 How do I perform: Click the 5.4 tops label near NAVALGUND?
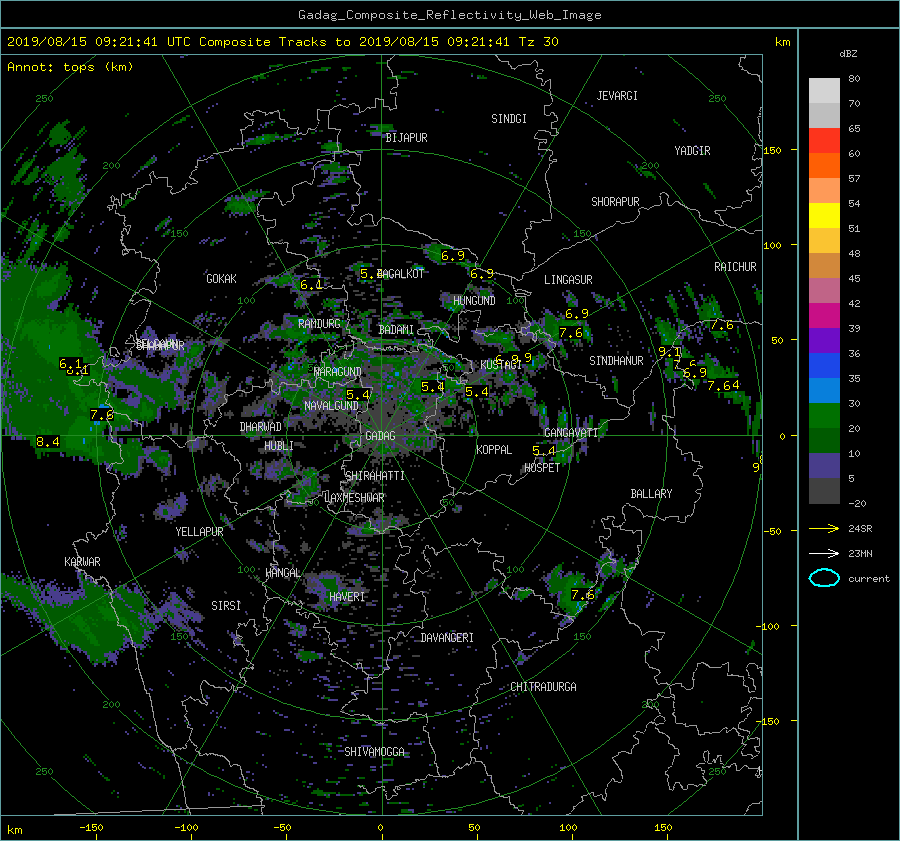click(x=358, y=394)
